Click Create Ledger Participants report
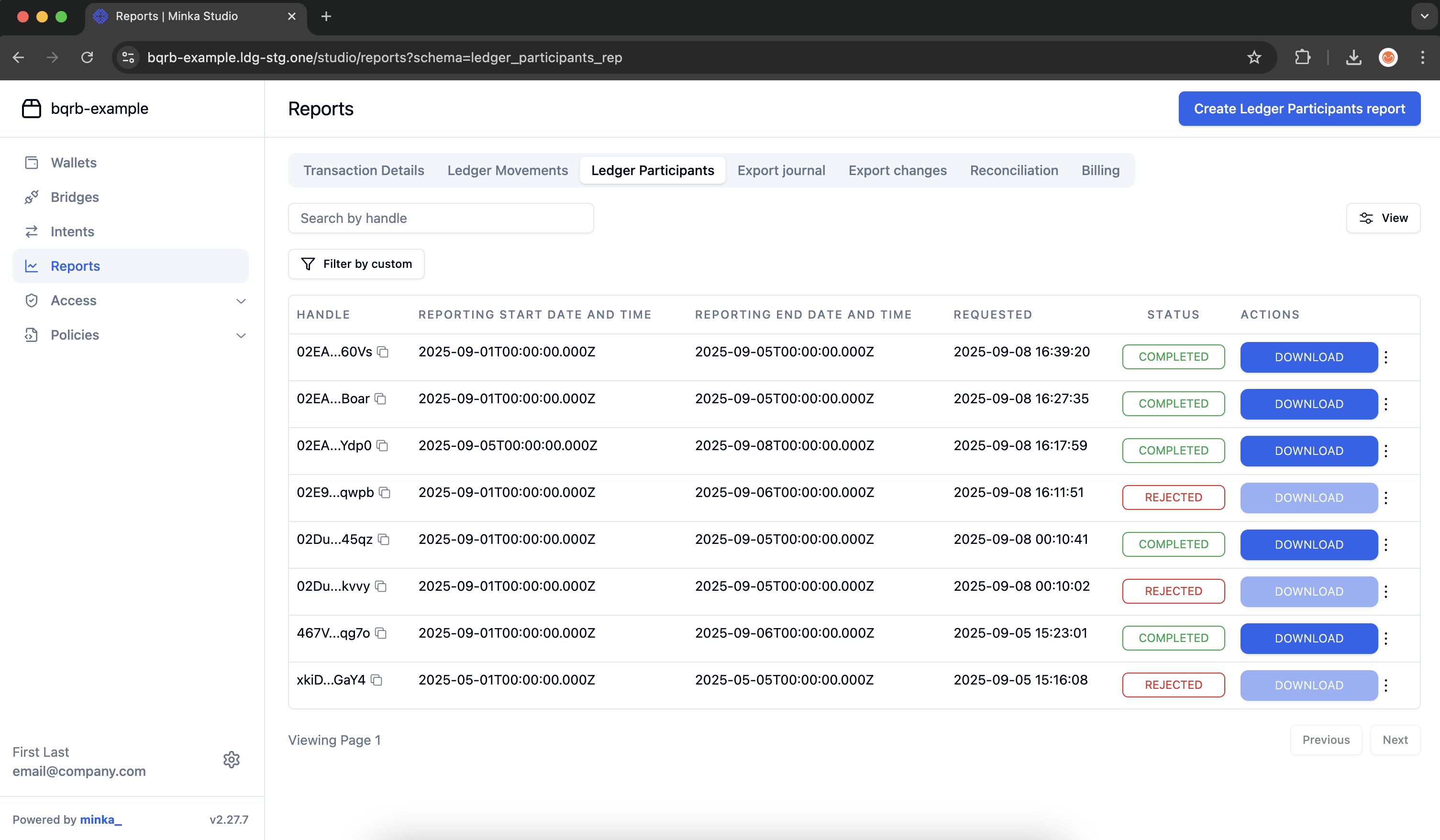The height and width of the screenshot is (840, 1440). pos(1299,109)
